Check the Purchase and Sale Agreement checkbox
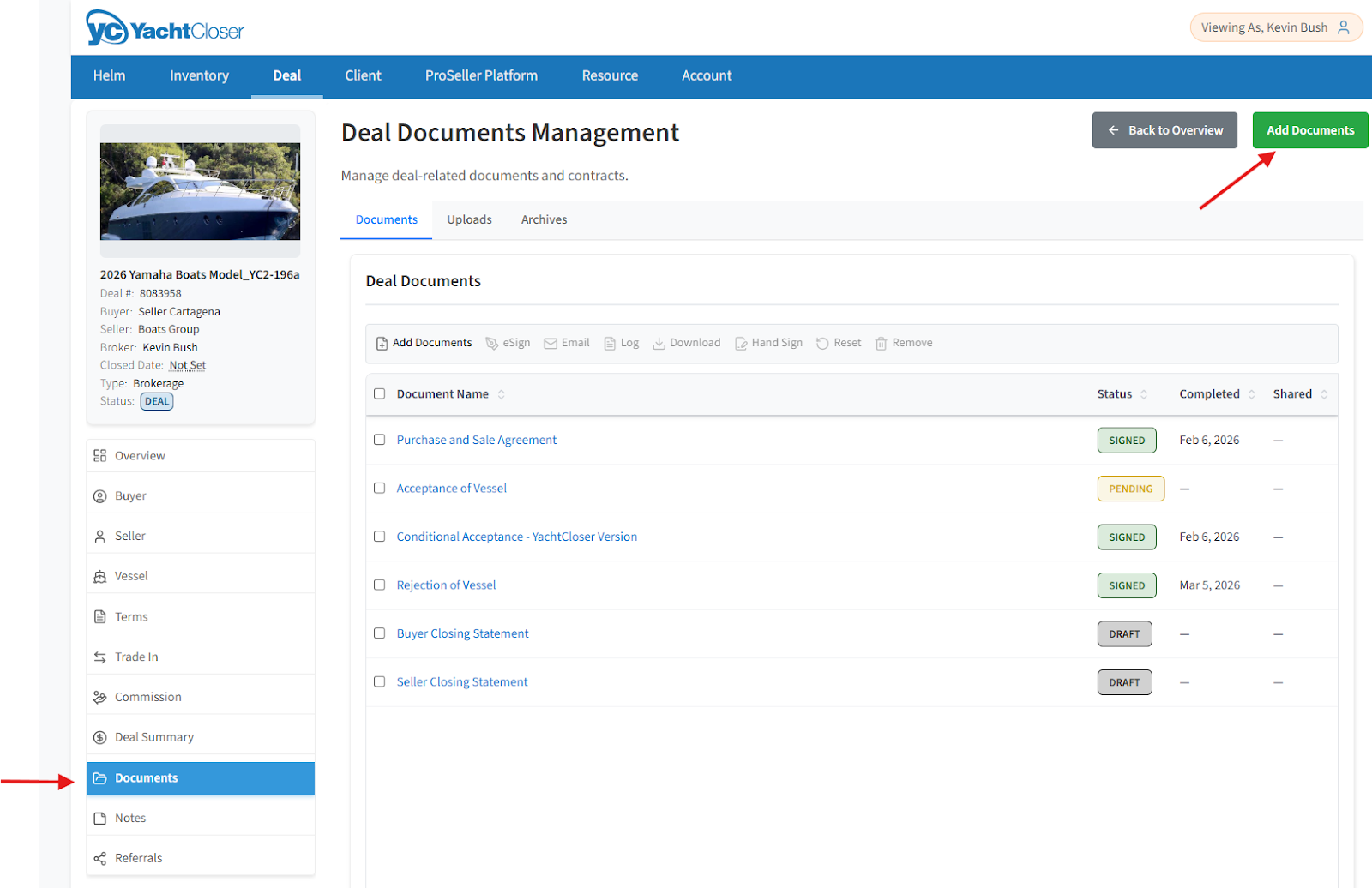 [x=380, y=440]
